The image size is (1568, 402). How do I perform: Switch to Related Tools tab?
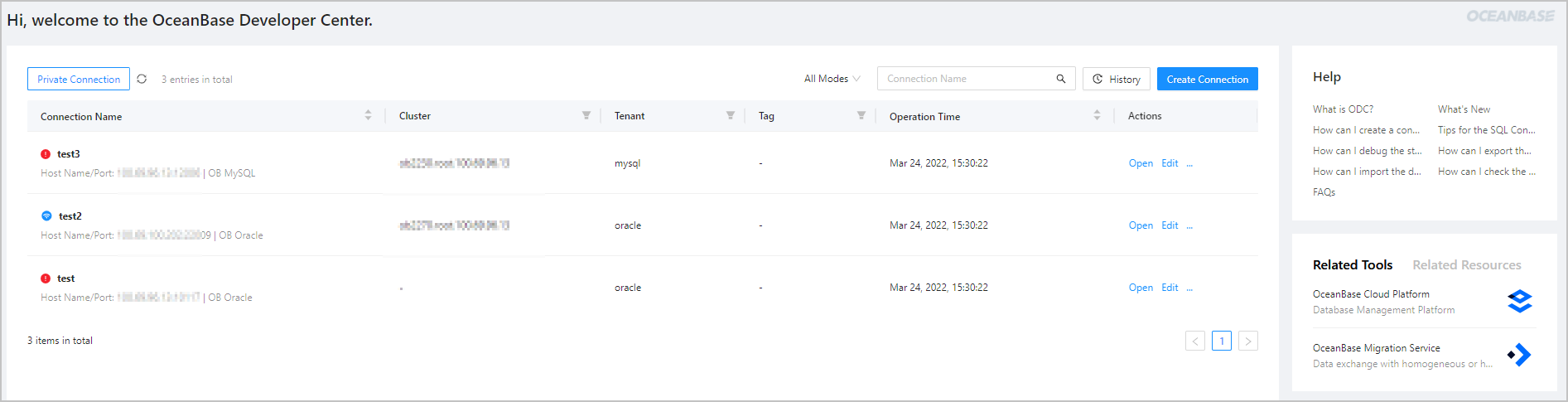point(1353,265)
